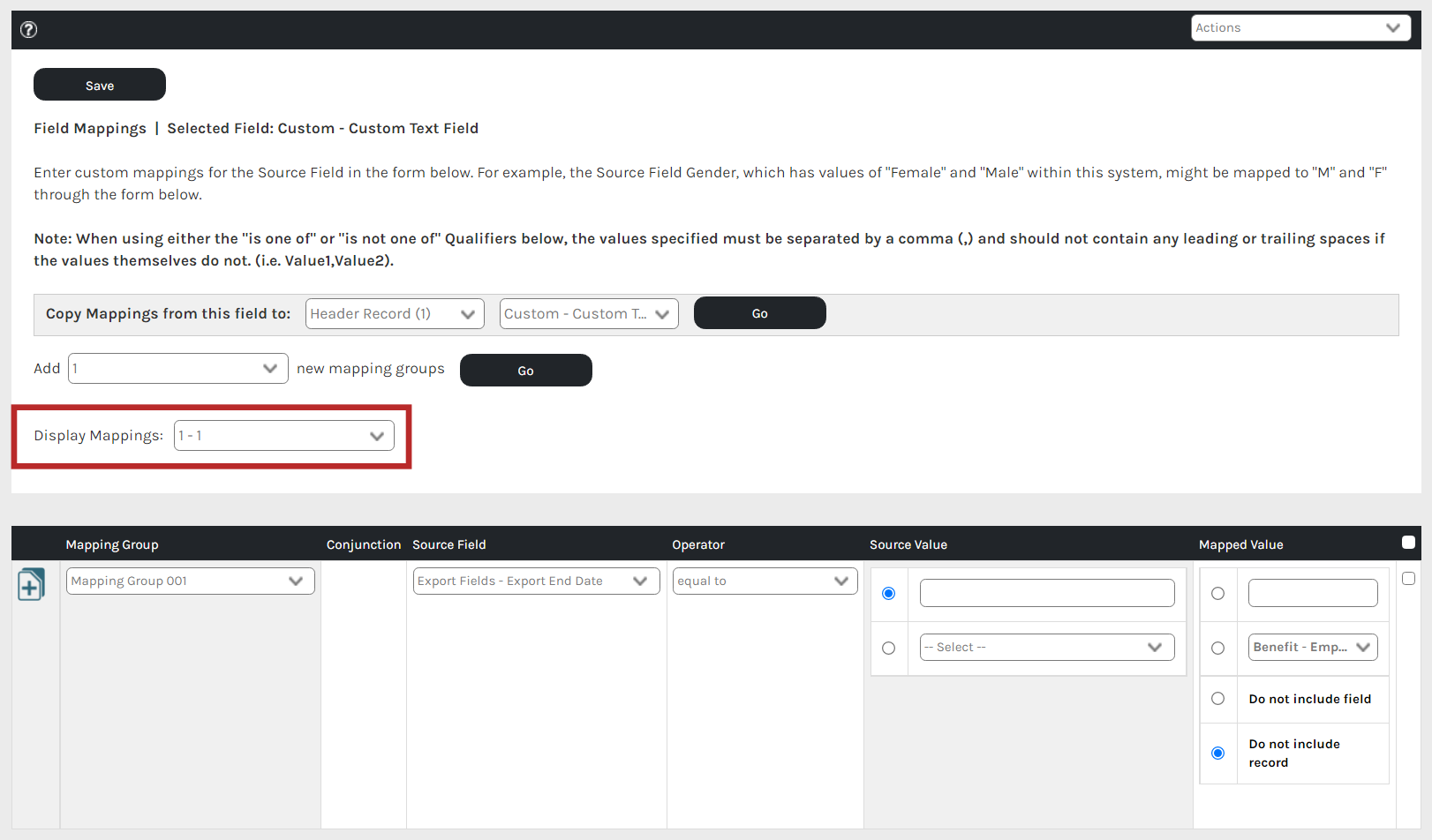
Task: Open the Benefit - Emp... dropdown
Action: 1313,648
